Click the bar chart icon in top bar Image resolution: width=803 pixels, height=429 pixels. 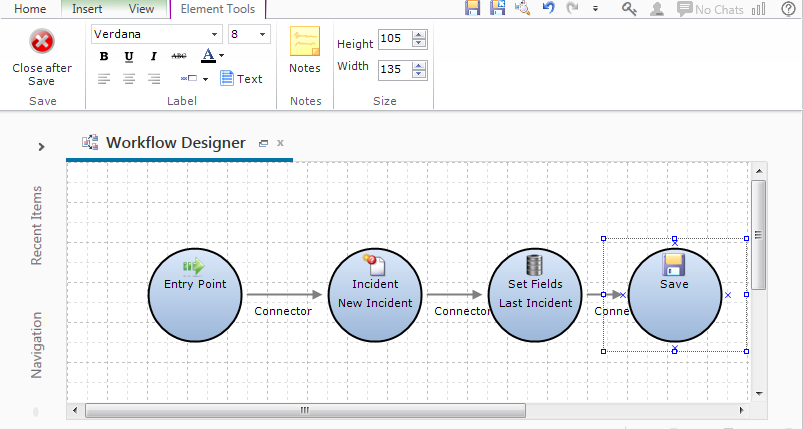pyautogui.click(x=758, y=9)
